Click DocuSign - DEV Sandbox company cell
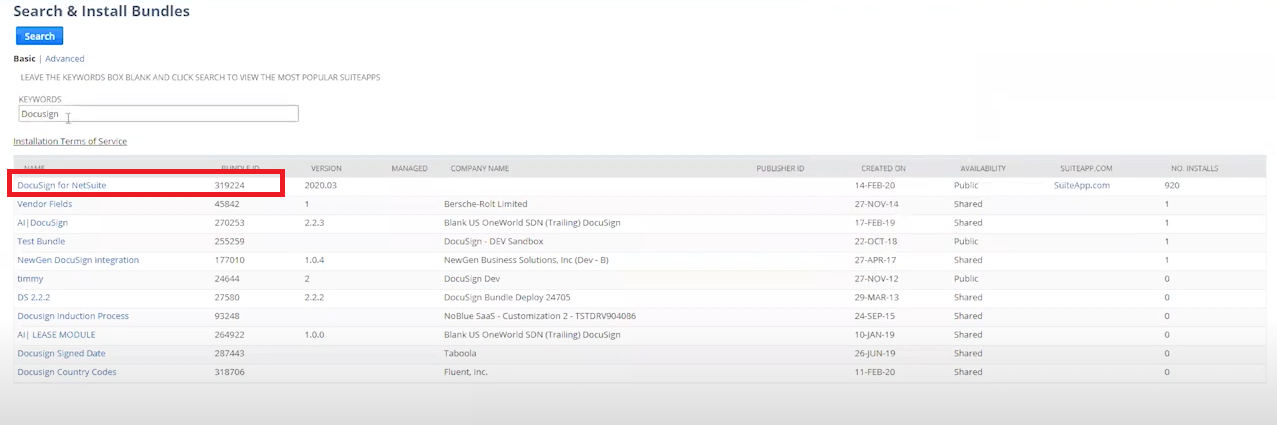This screenshot has width=1277, height=425. coord(493,241)
